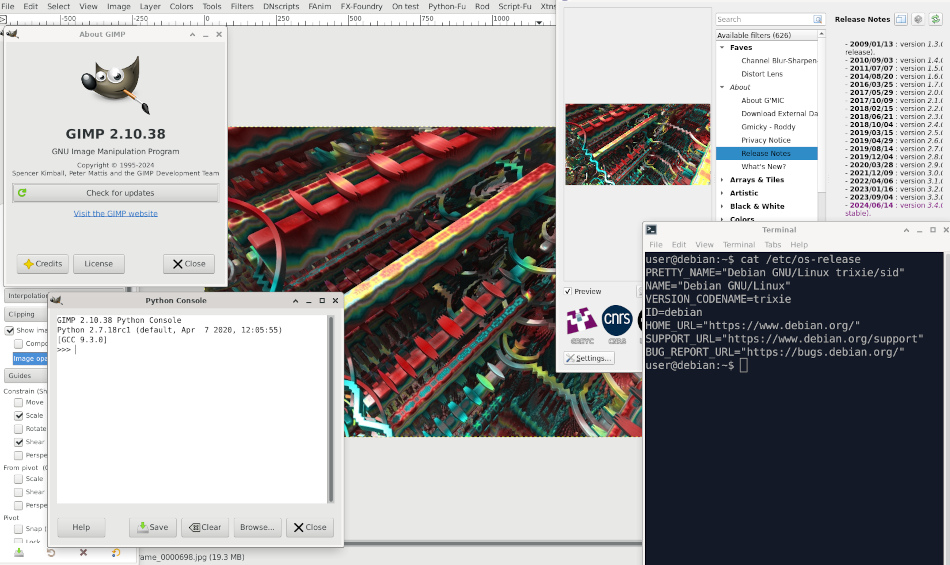Click the green refresh filters icon
The height and width of the screenshot is (565, 950).
tap(933, 19)
